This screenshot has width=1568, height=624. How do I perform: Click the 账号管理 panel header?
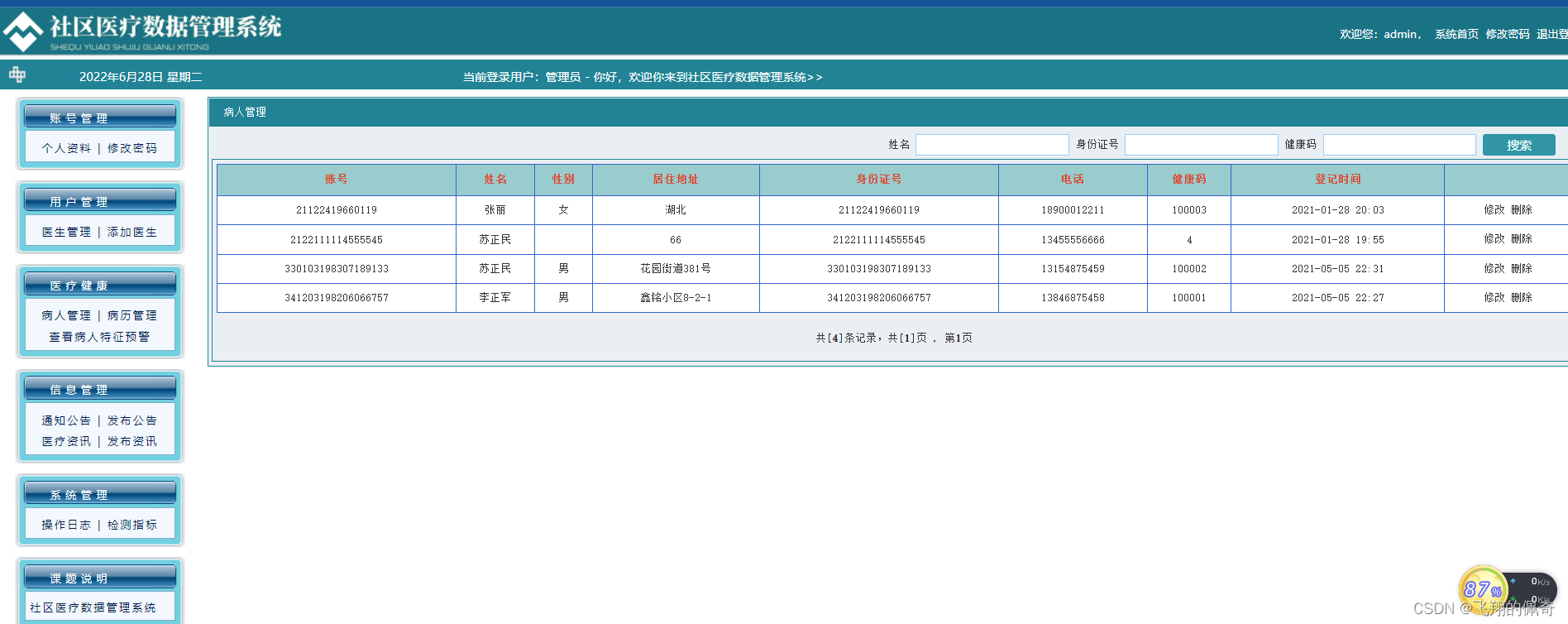tap(100, 117)
